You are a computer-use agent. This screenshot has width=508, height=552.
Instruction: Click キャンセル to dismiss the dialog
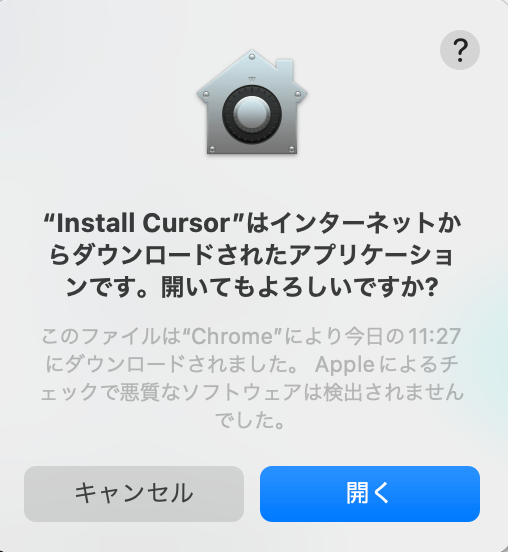pos(134,494)
